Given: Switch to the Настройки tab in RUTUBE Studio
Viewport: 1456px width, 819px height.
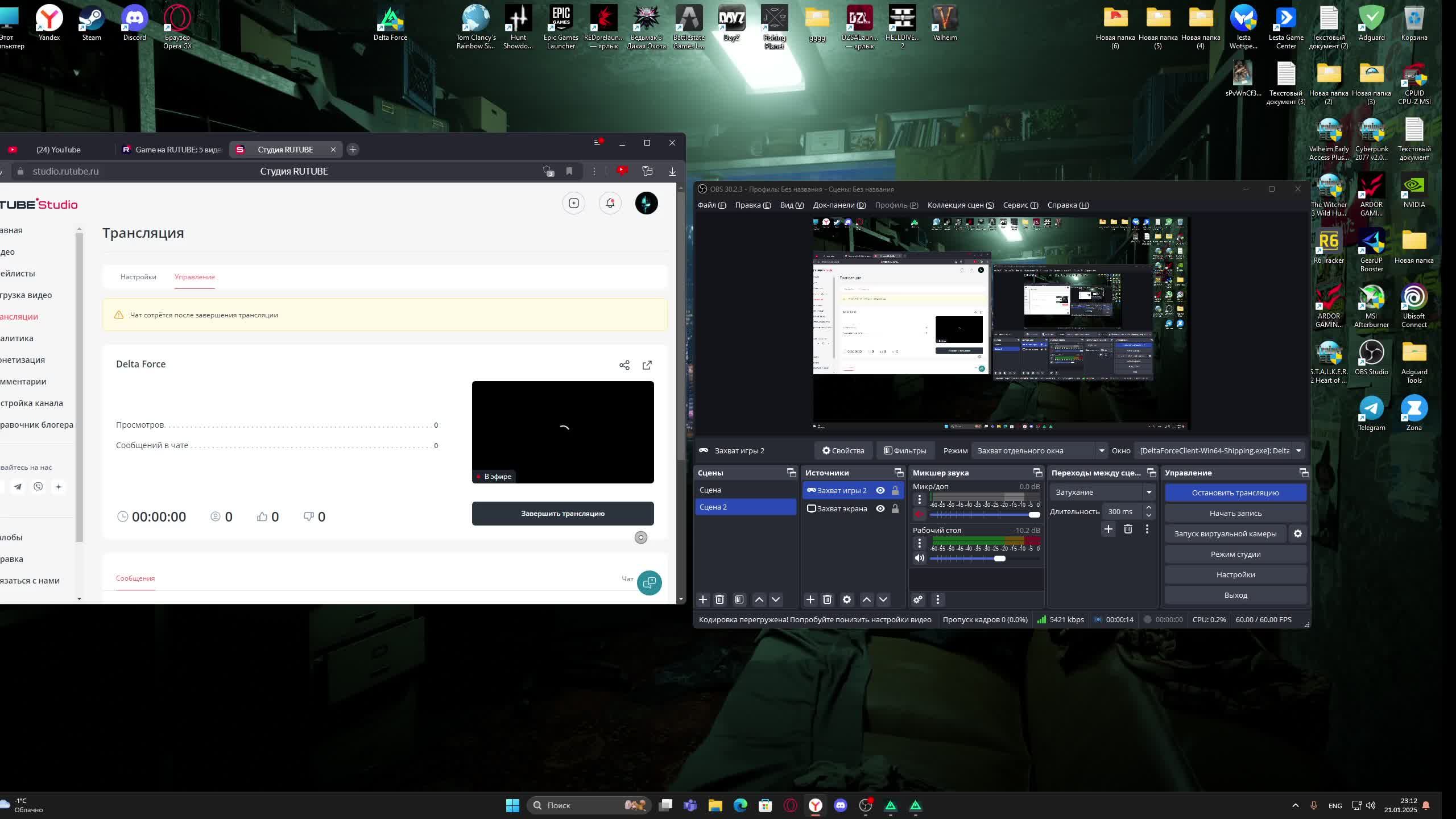Looking at the screenshot, I should pyautogui.click(x=138, y=277).
